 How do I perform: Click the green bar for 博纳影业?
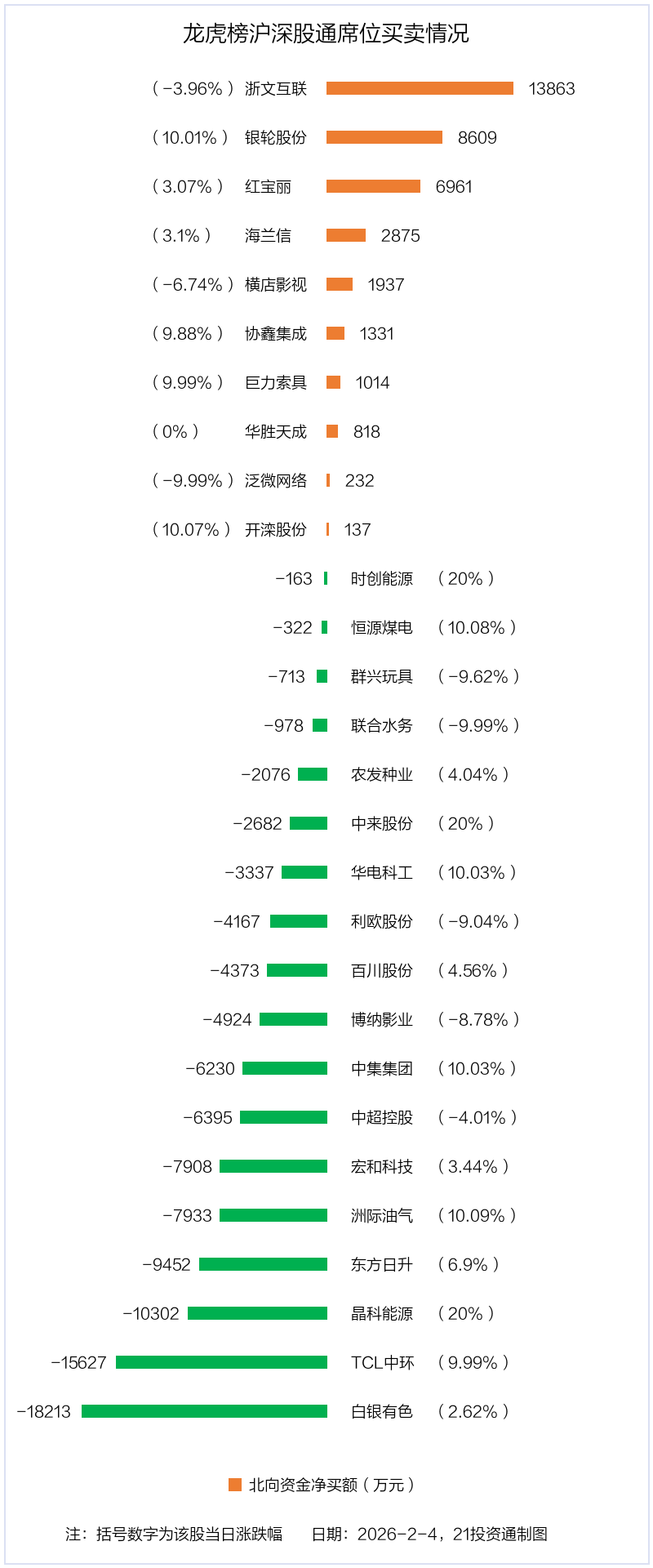click(x=293, y=1019)
